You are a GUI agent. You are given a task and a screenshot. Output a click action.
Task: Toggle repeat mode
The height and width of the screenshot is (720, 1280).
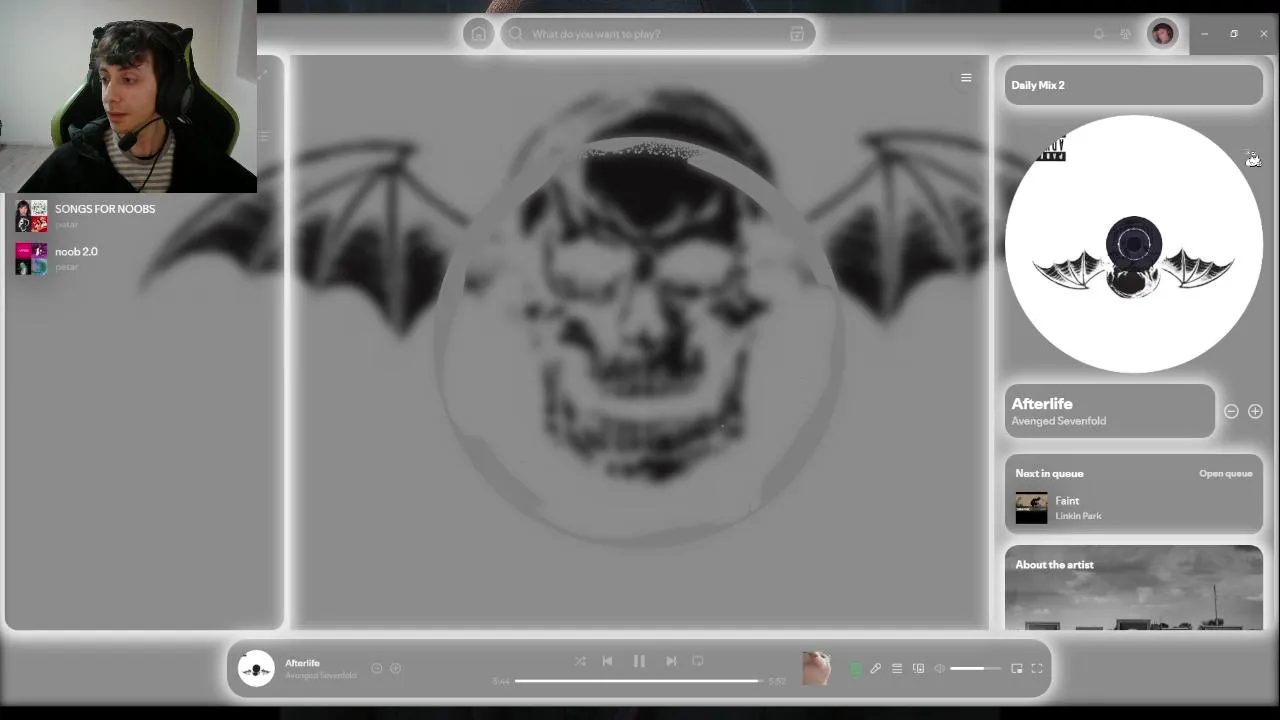(698, 661)
